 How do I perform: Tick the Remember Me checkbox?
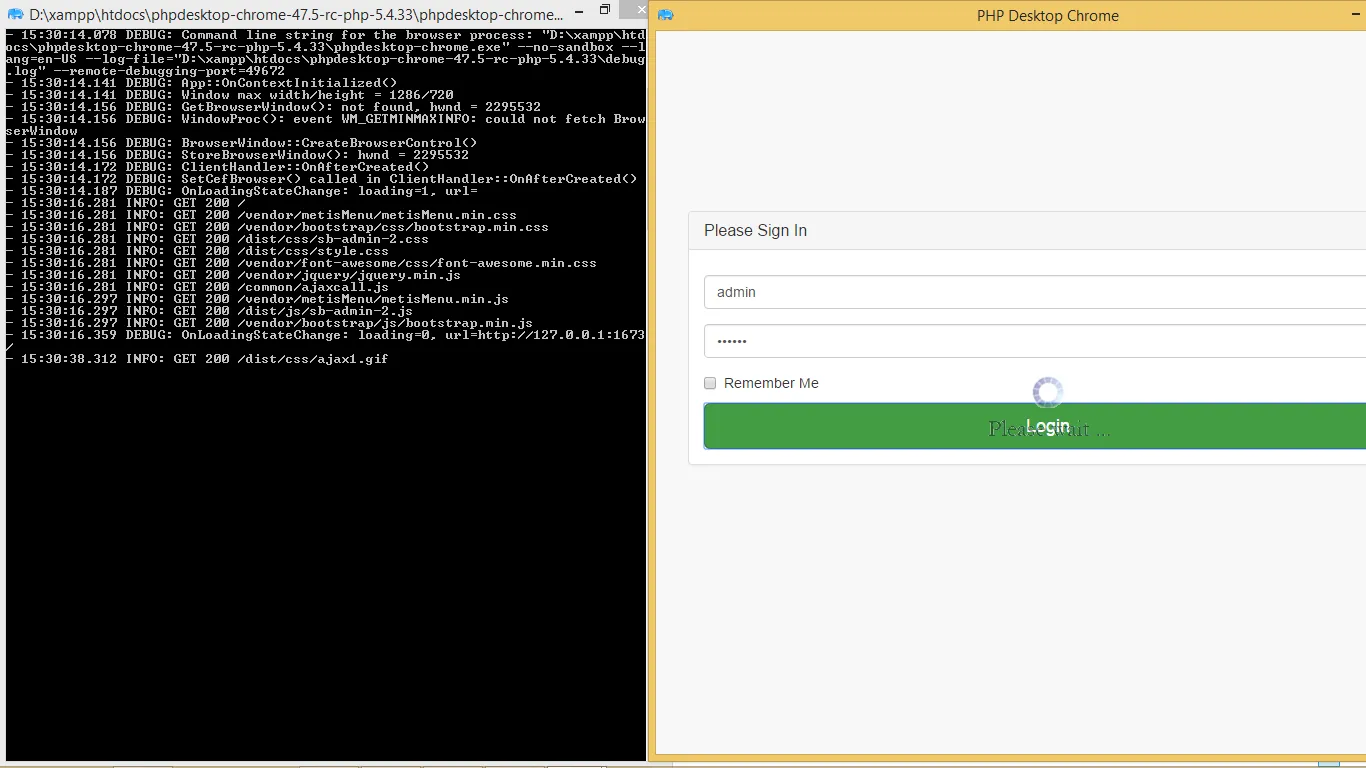point(710,383)
